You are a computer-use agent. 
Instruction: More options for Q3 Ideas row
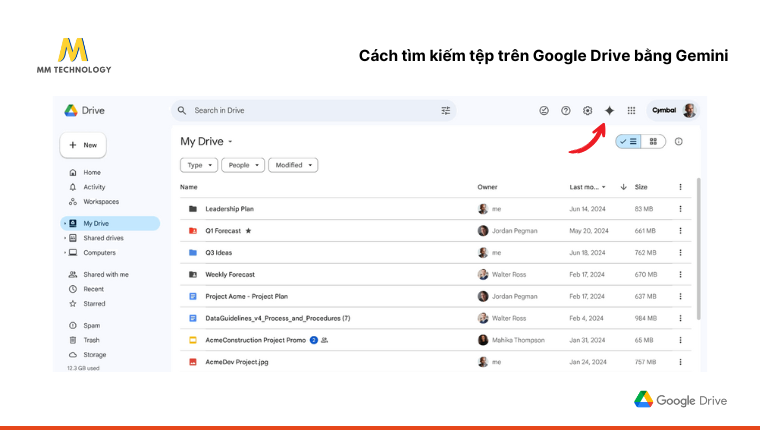tap(681, 253)
